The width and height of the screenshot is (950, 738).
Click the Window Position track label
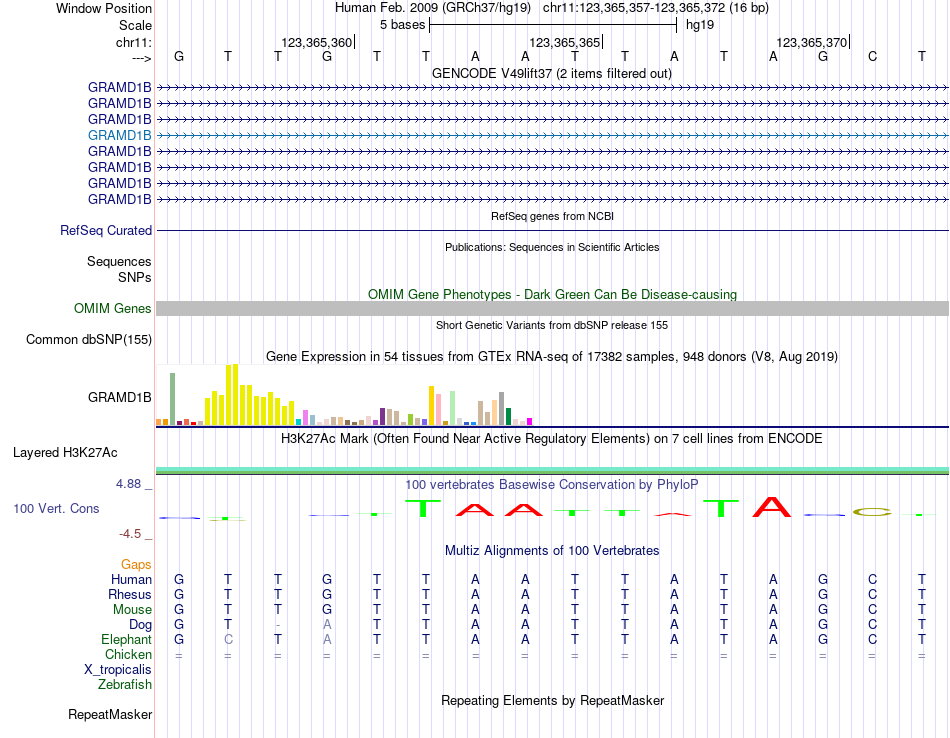point(104,8)
